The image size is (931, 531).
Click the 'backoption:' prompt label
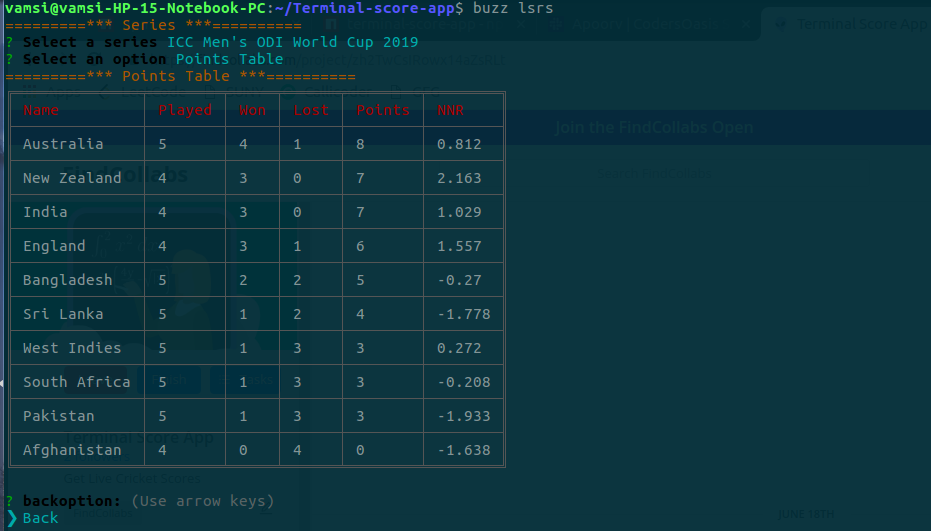[x=72, y=501]
